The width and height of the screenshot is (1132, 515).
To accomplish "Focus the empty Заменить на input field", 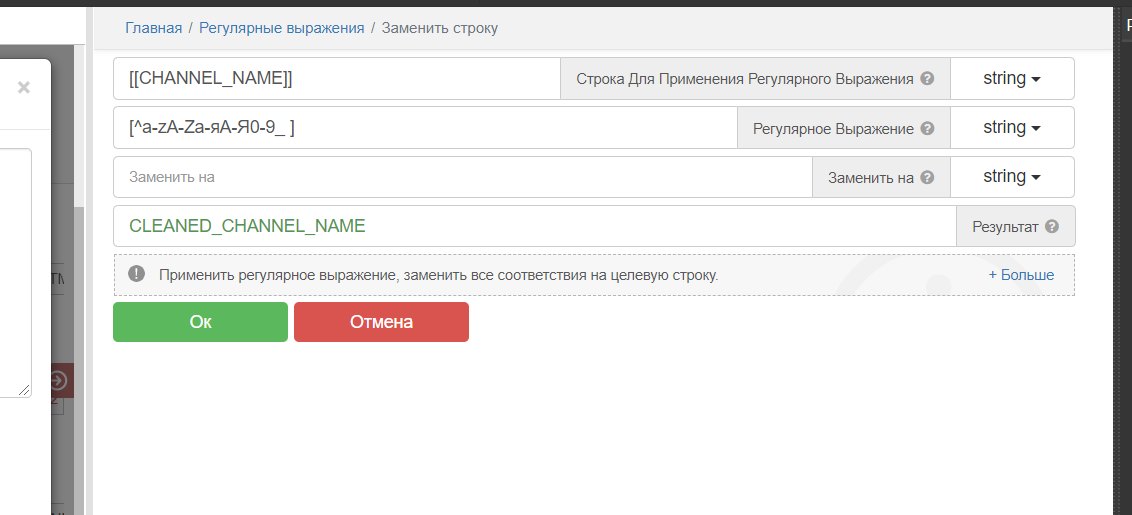I will coord(462,177).
